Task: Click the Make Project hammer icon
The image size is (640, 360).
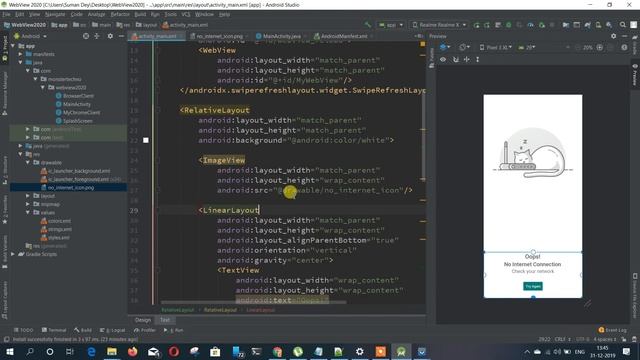Action: click(368, 25)
